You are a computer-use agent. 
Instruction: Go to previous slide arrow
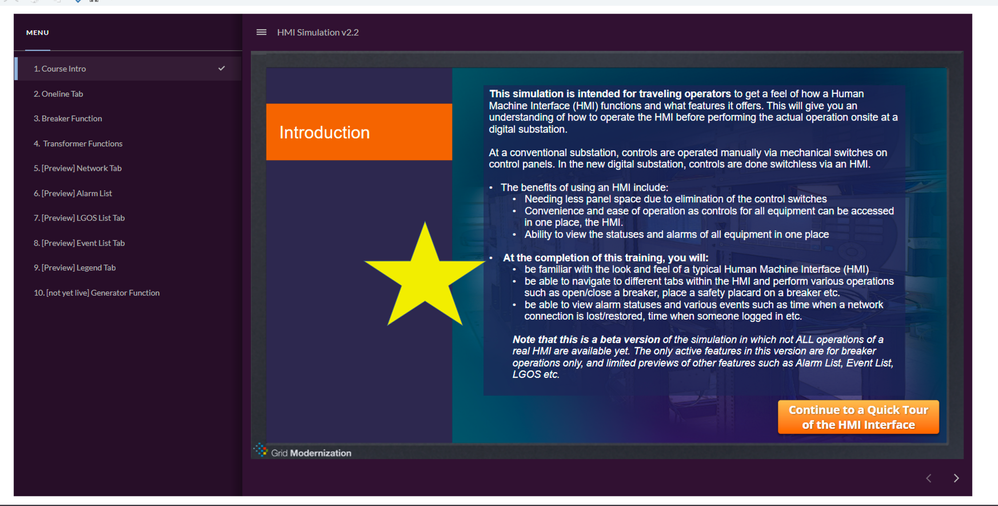(929, 478)
